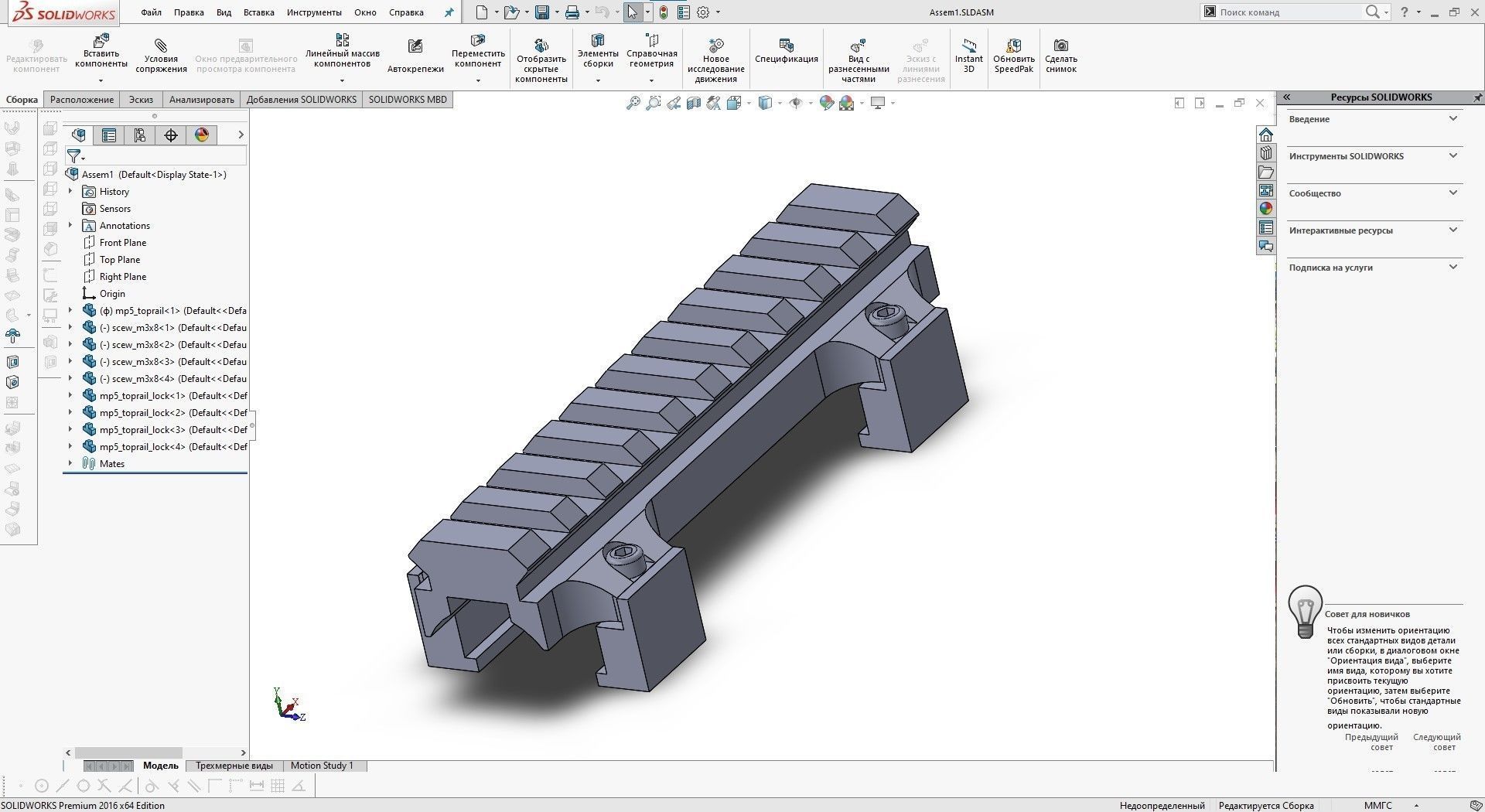Collapse the SOLIDWORKS Resources pane

1287,97
